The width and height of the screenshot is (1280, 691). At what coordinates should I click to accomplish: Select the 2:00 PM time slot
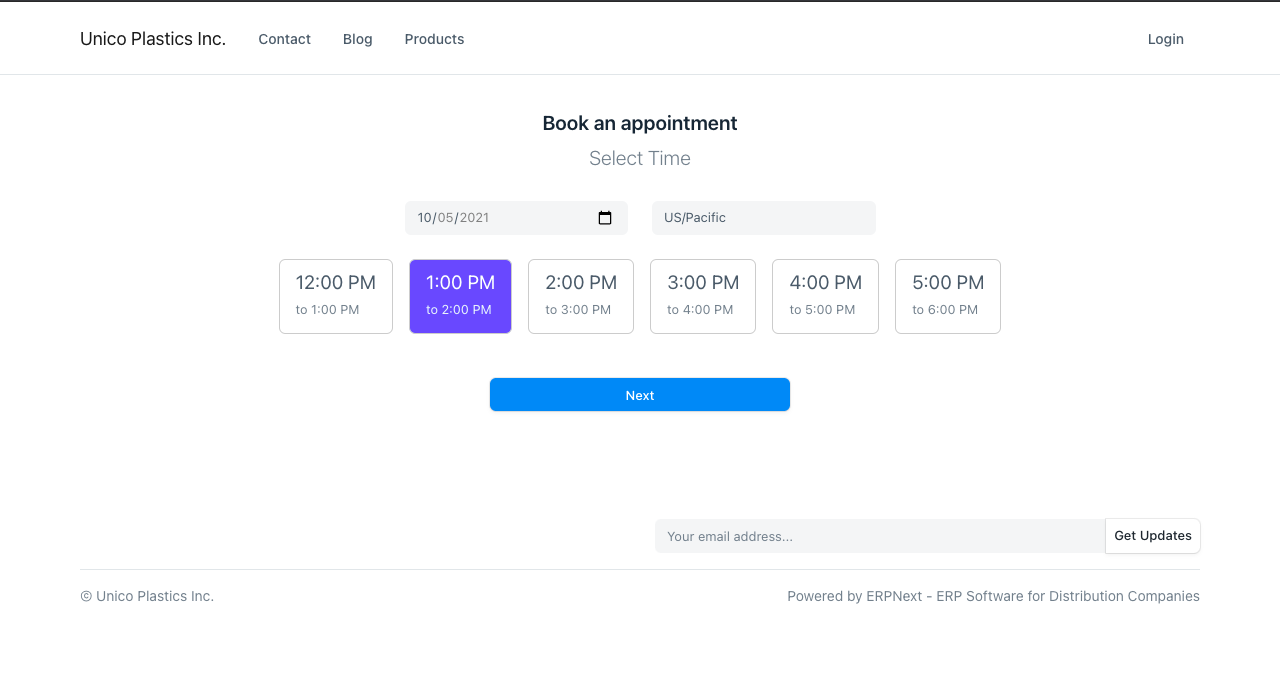[x=580, y=296]
